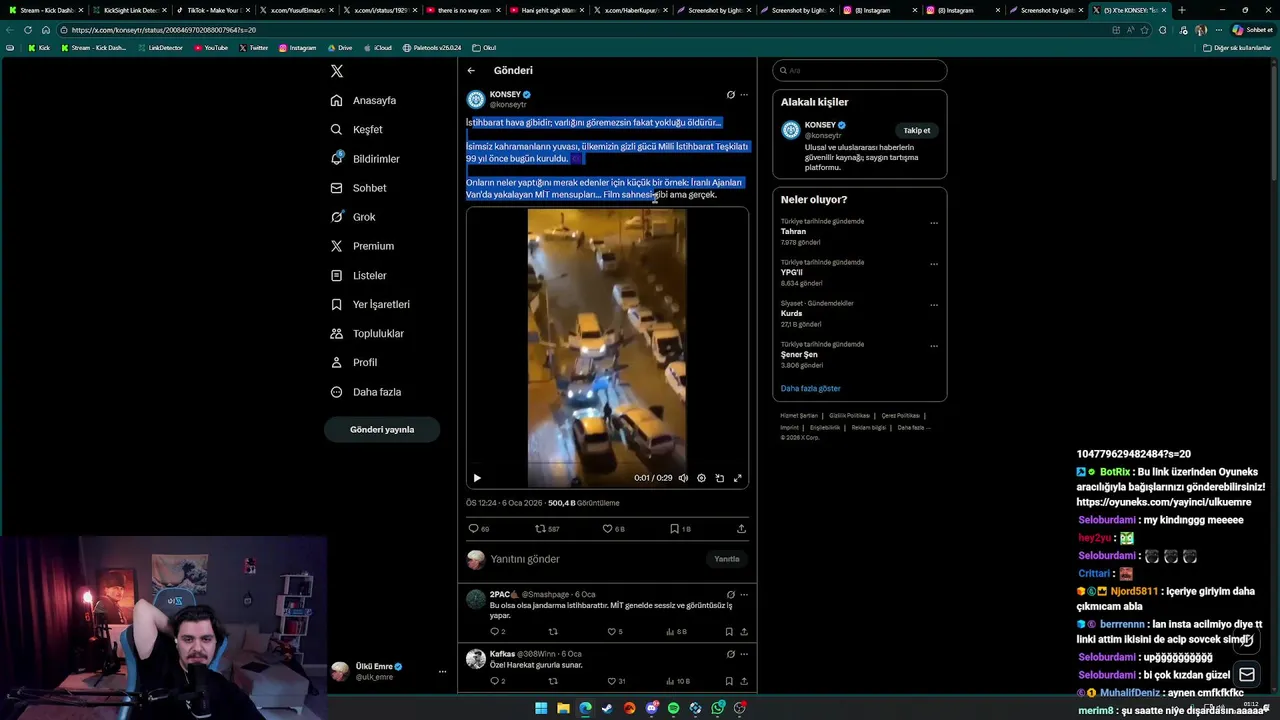Toggle picture-in-picture on the video
The image size is (1280, 720).
[719, 478]
